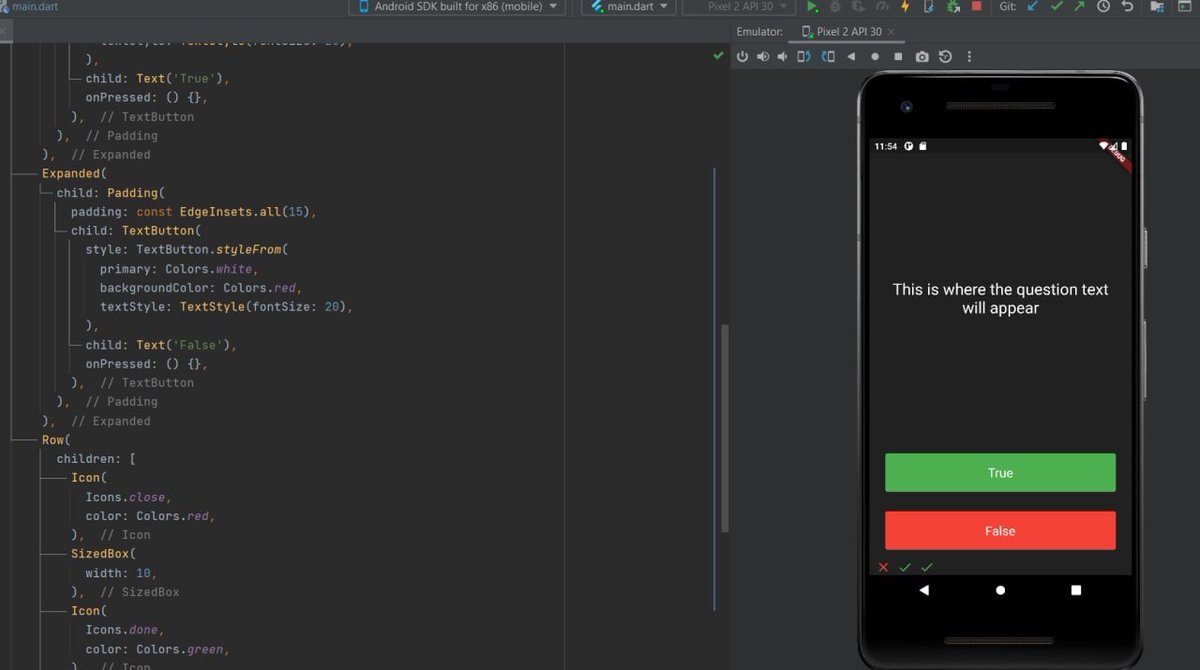The height and width of the screenshot is (670, 1200).
Task: Rotate emulator left icon
Action: 805,57
